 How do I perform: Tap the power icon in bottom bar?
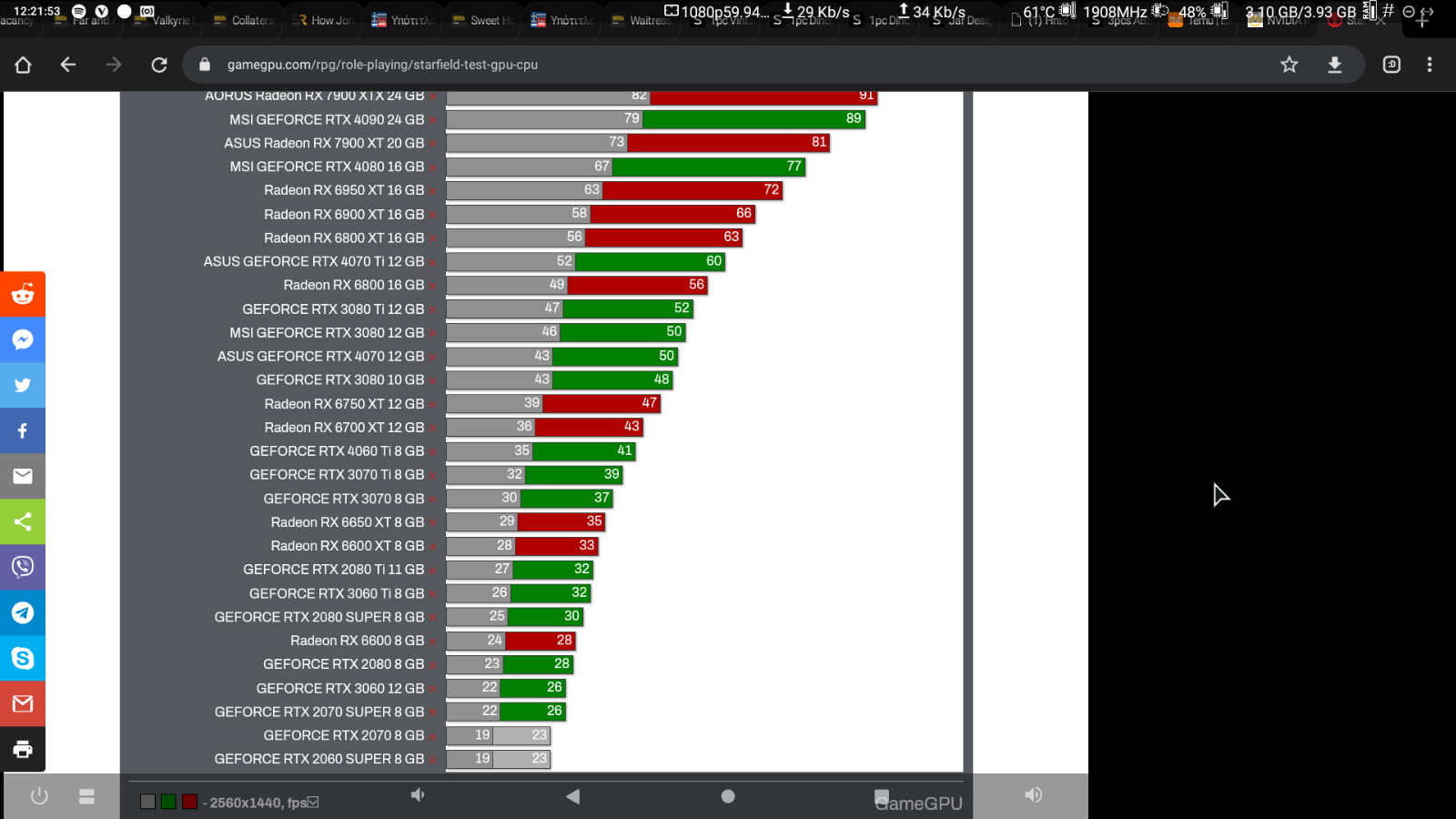(x=39, y=796)
